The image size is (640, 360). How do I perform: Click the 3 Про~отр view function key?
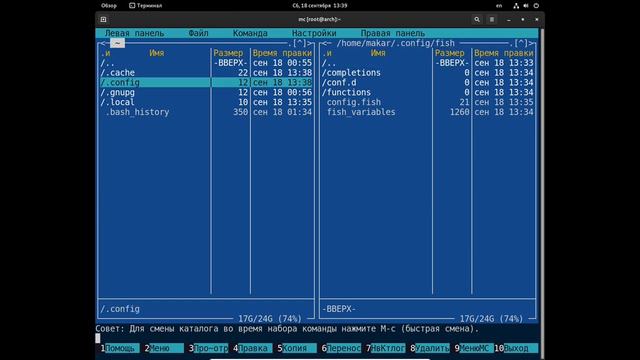(x=208, y=348)
